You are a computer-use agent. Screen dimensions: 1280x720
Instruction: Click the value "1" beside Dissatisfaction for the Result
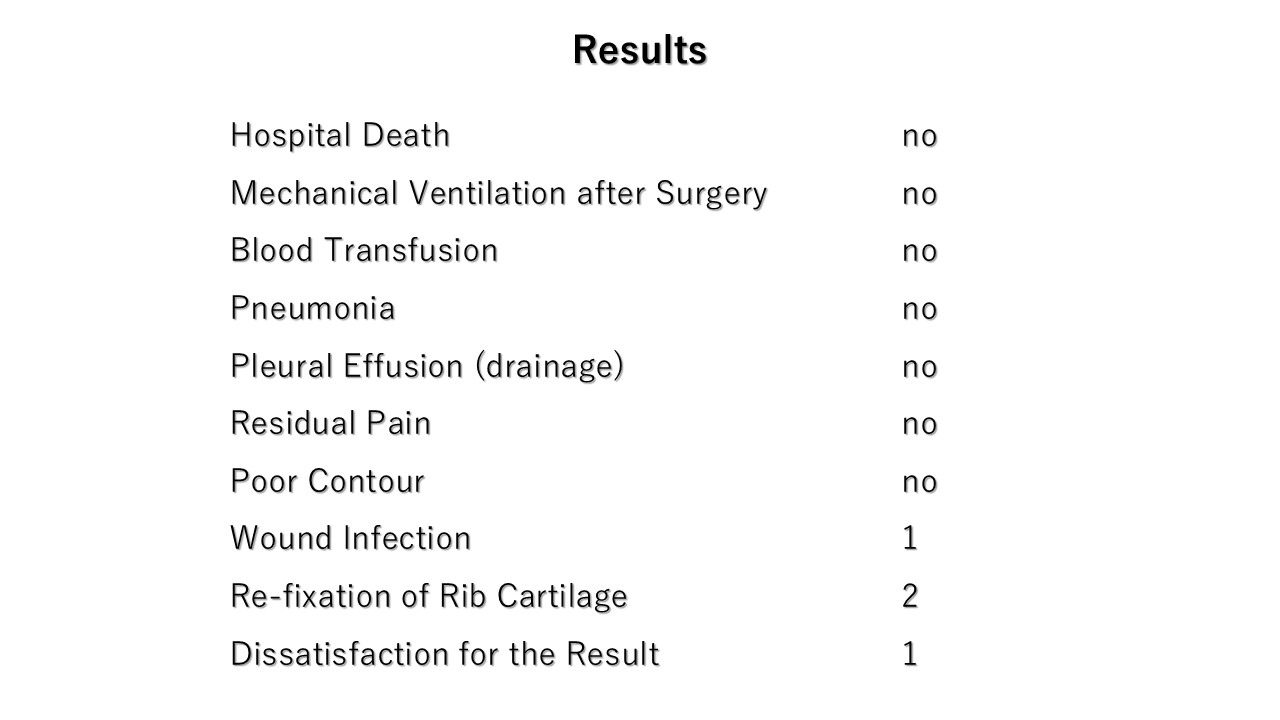click(x=910, y=654)
